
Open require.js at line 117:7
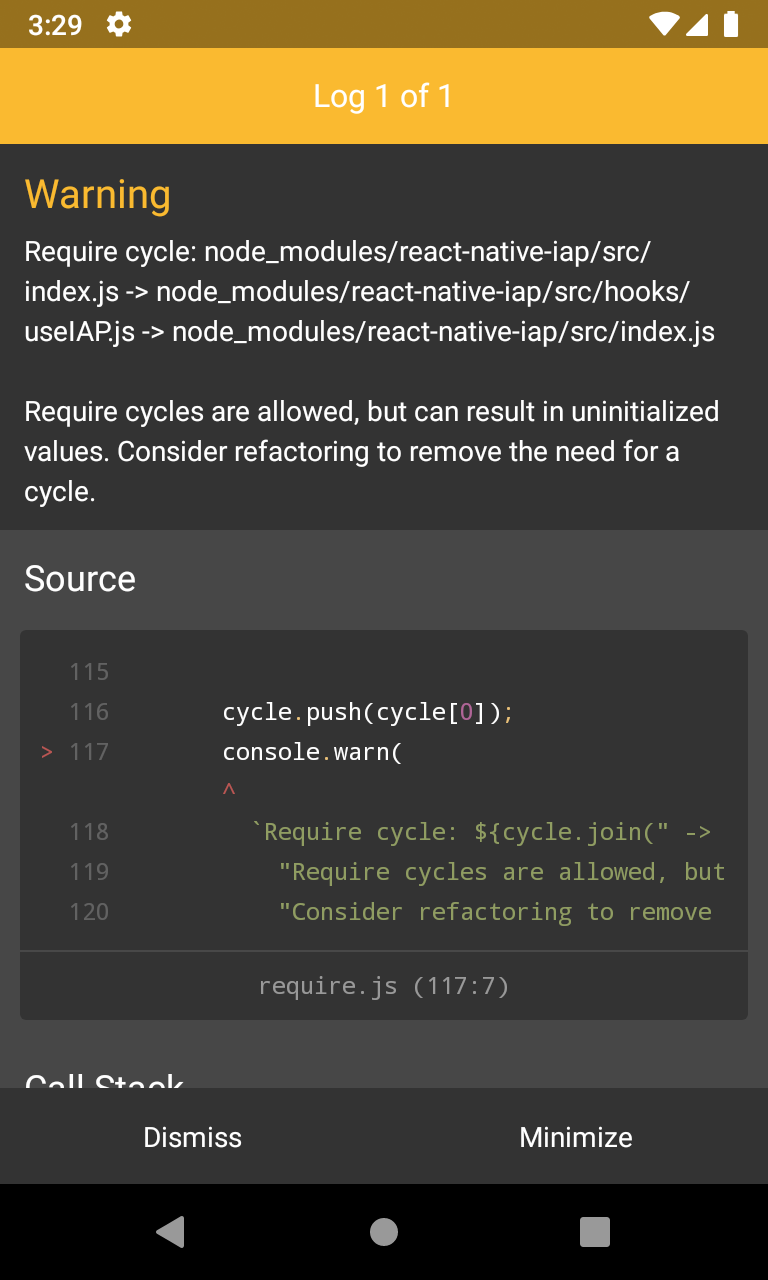point(383,985)
